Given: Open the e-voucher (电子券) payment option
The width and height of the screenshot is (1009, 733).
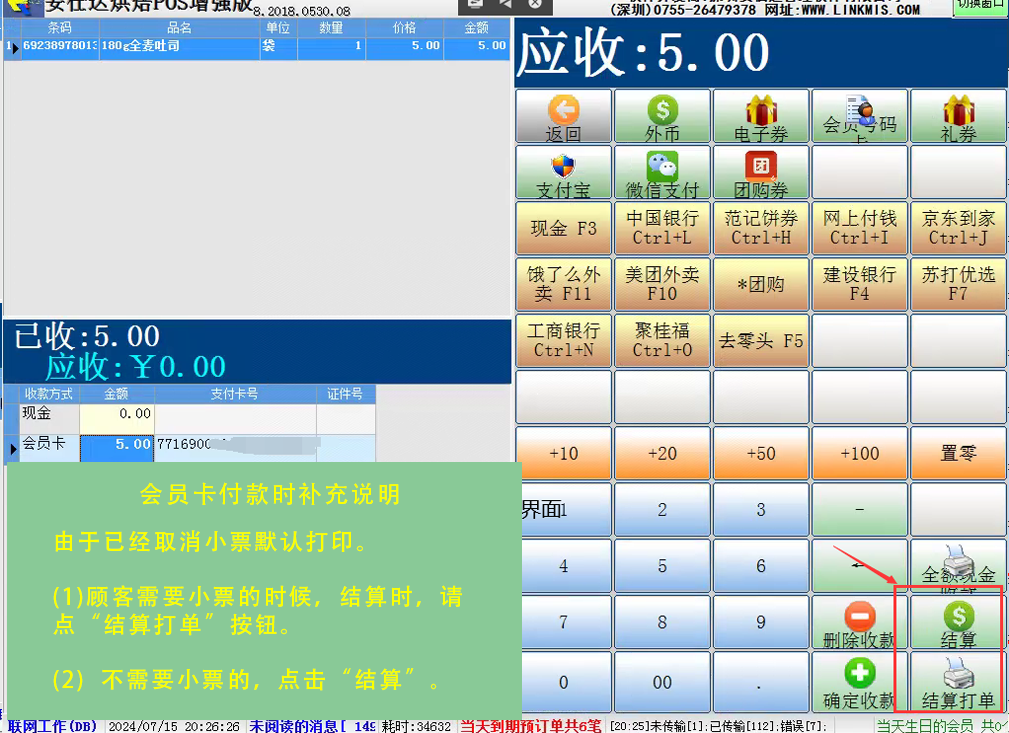Looking at the screenshot, I should click(x=760, y=116).
